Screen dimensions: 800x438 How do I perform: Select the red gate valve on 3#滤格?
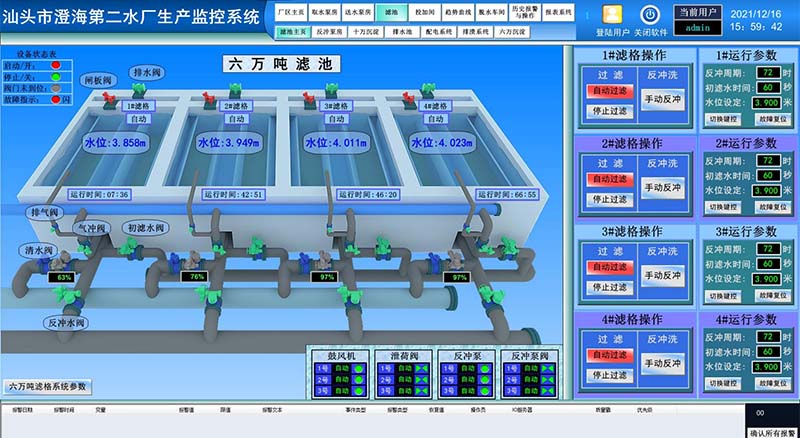pos(310,99)
